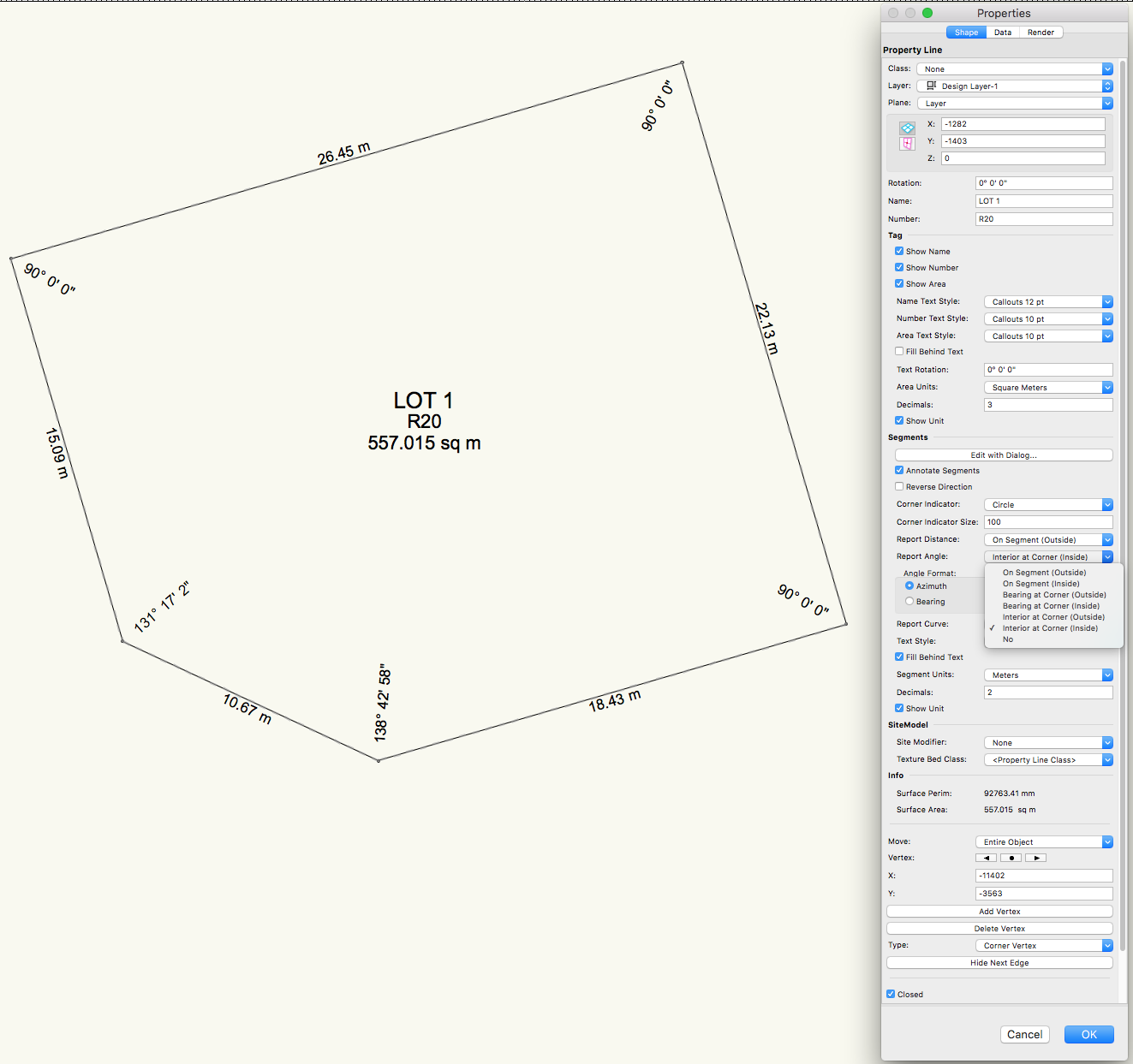Select the layer plane icon beside the X field
The width and height of the screenshot is (1133, 1064).
tap(906, 128)
